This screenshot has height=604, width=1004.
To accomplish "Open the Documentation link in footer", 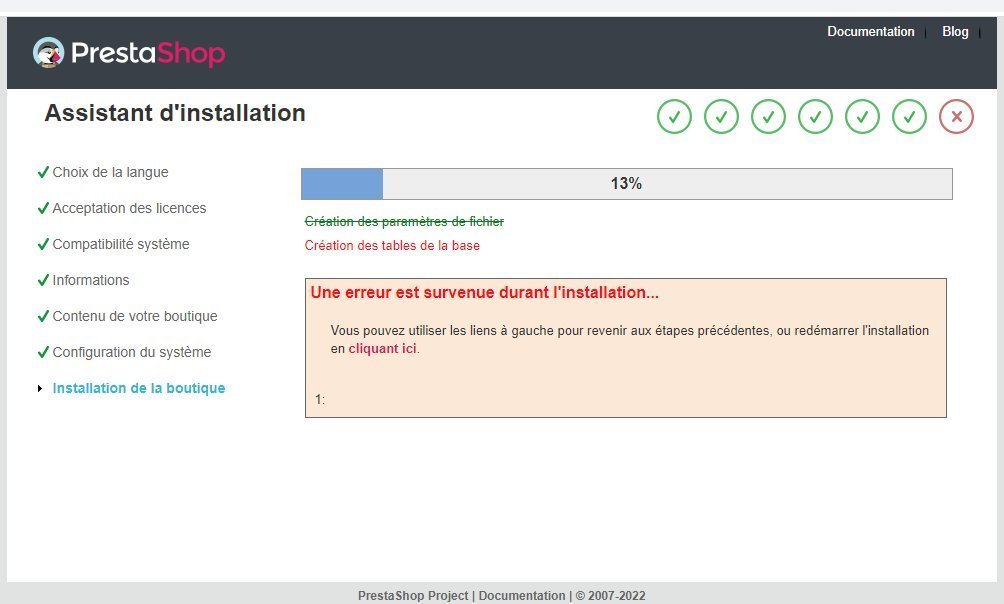I will pyautogui.click(x=522, y=596).
